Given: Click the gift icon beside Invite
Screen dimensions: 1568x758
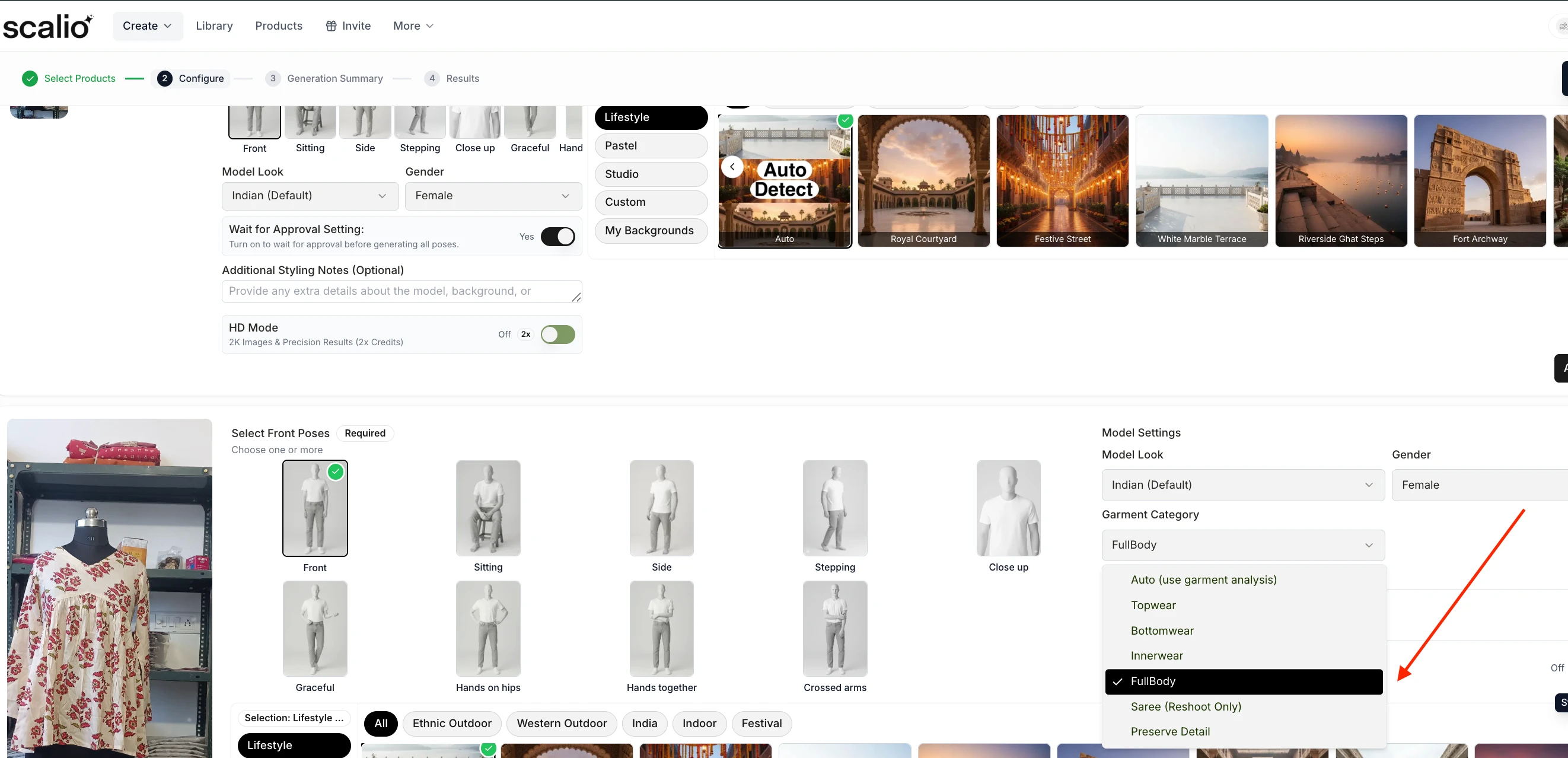Looking at the screenshot, I should [331, 26].
